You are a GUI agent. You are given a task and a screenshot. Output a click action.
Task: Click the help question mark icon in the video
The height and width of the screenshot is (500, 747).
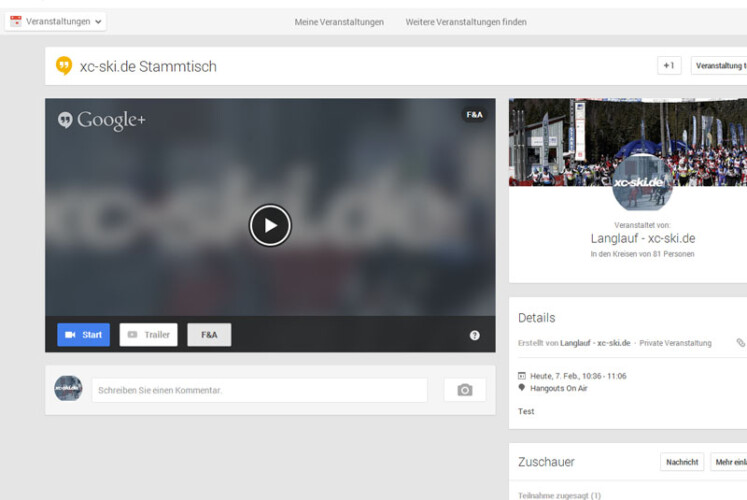(x=474, y=335)
